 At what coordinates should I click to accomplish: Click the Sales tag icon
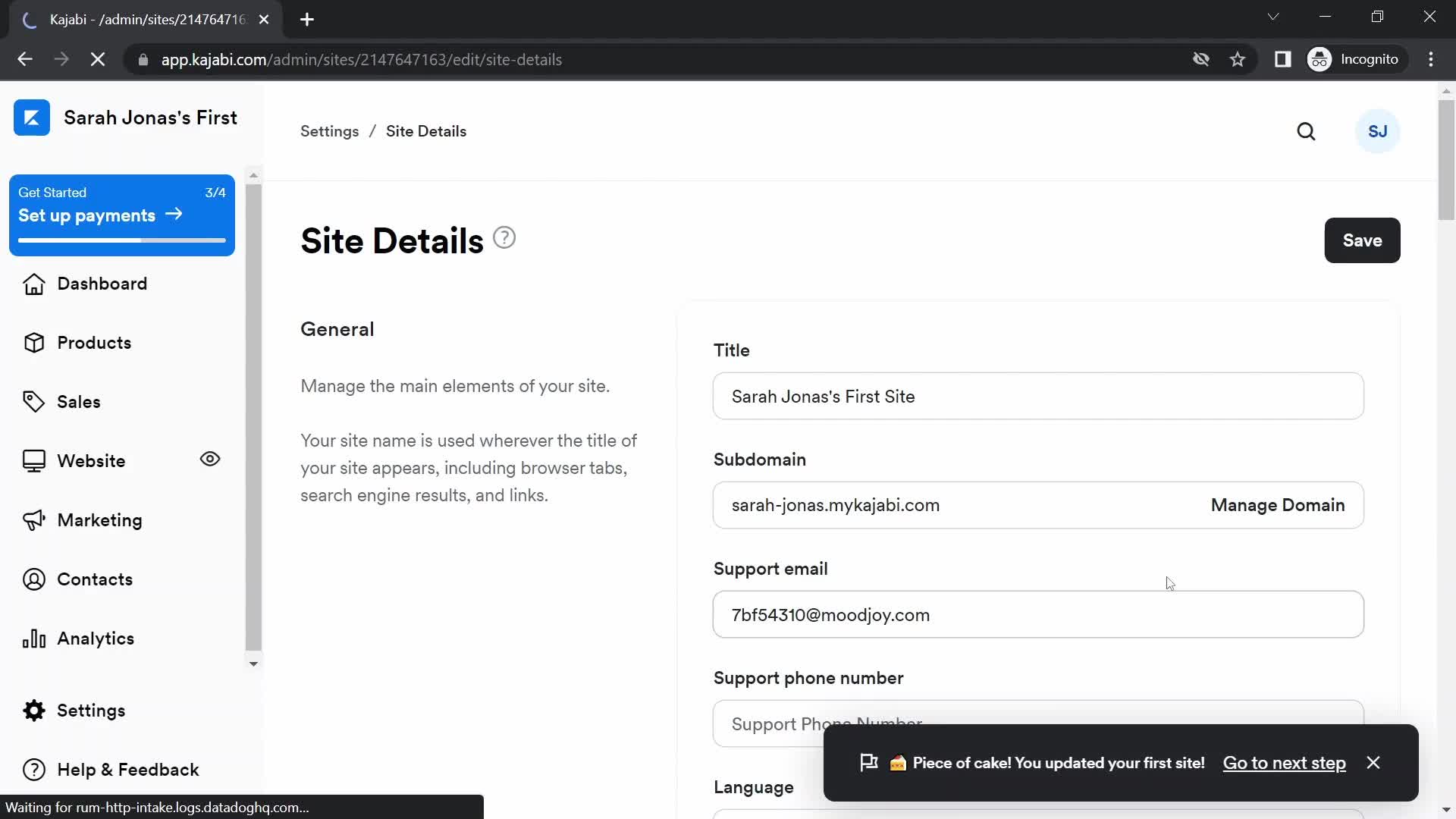tap(34, 402)
